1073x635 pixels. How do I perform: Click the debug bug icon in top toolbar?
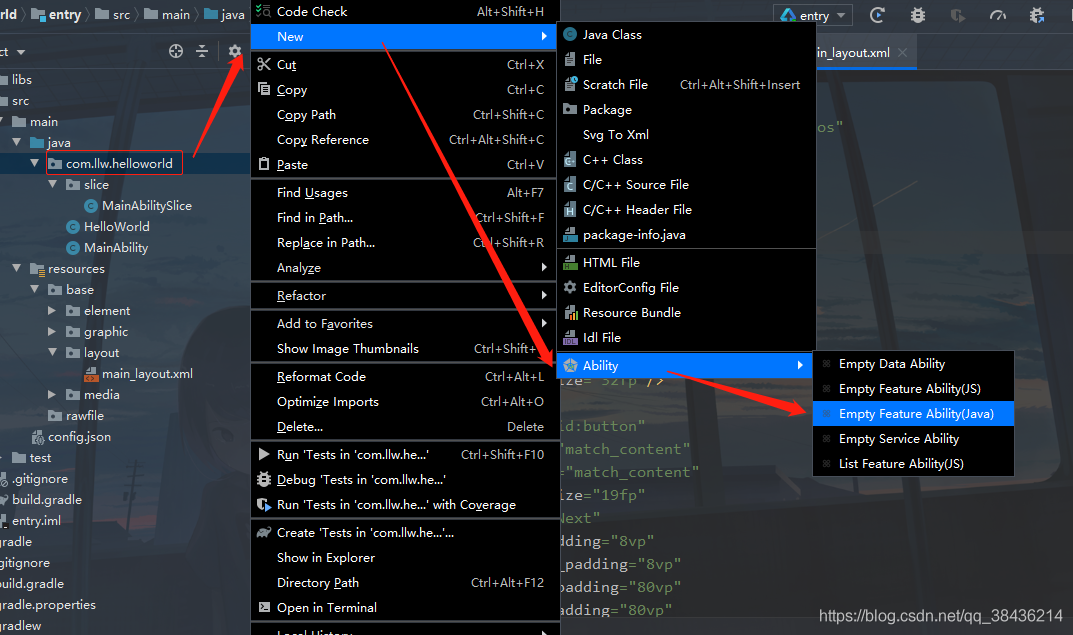click(918, 15)
